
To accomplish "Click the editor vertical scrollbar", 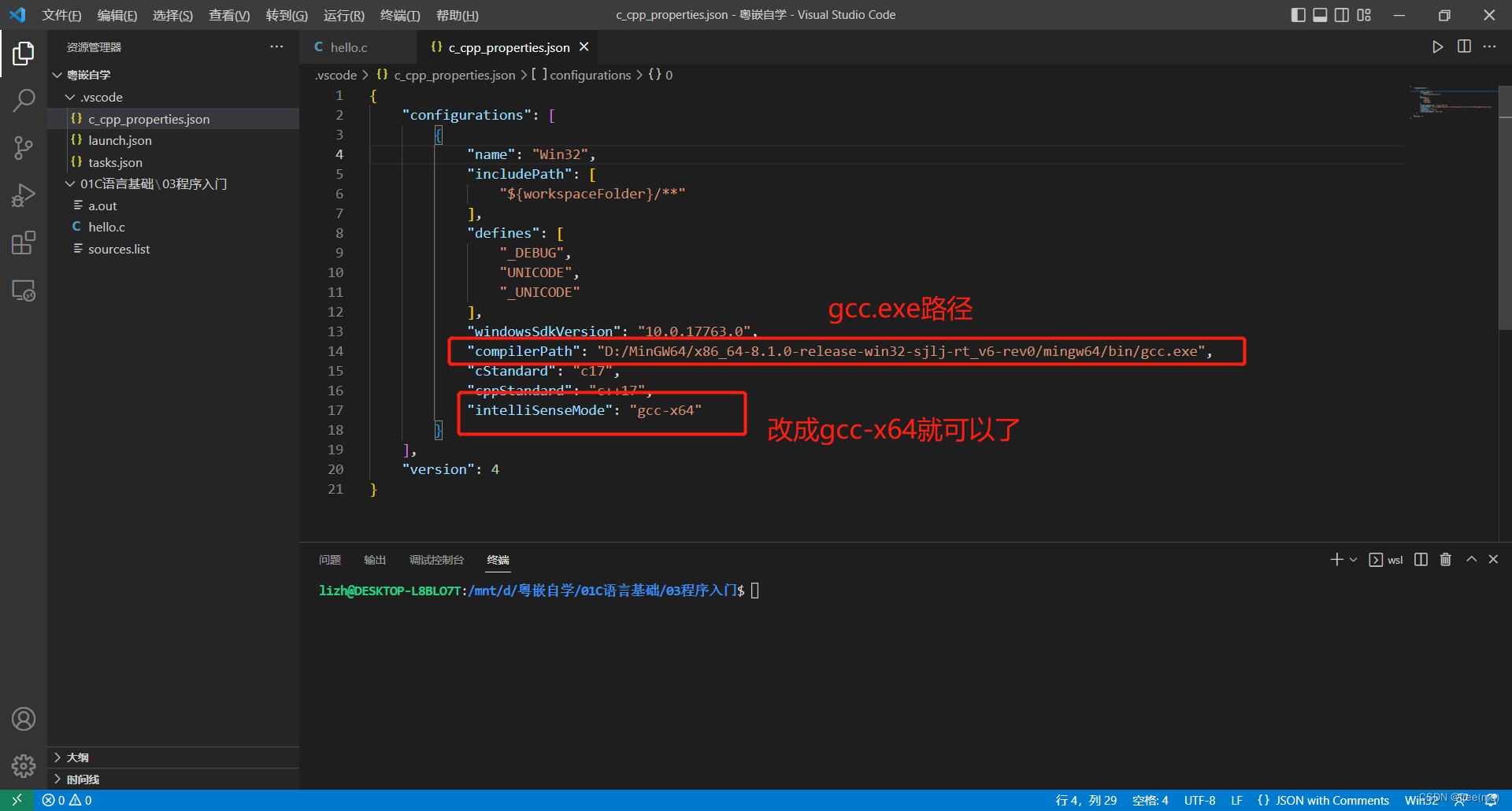I will click(1505, 208).
